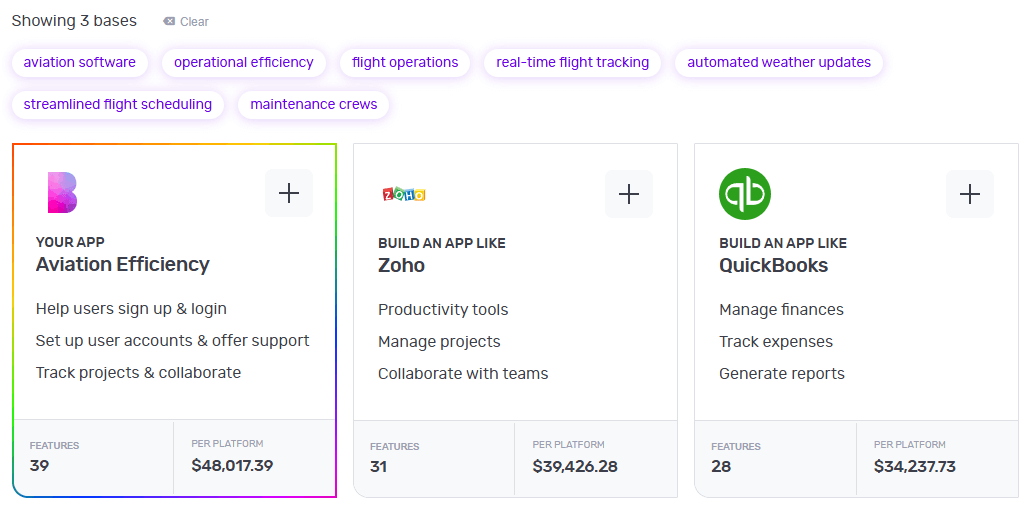Viewport: 1031px width, 519px height.
Task: Select the streamlined flight scheduling tag
Action: [x=118, y=105]
